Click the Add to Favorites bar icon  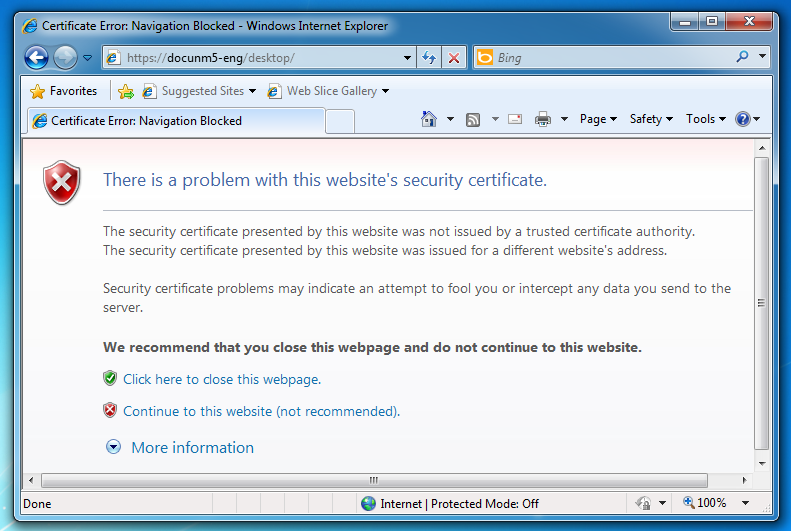point(126,91)
